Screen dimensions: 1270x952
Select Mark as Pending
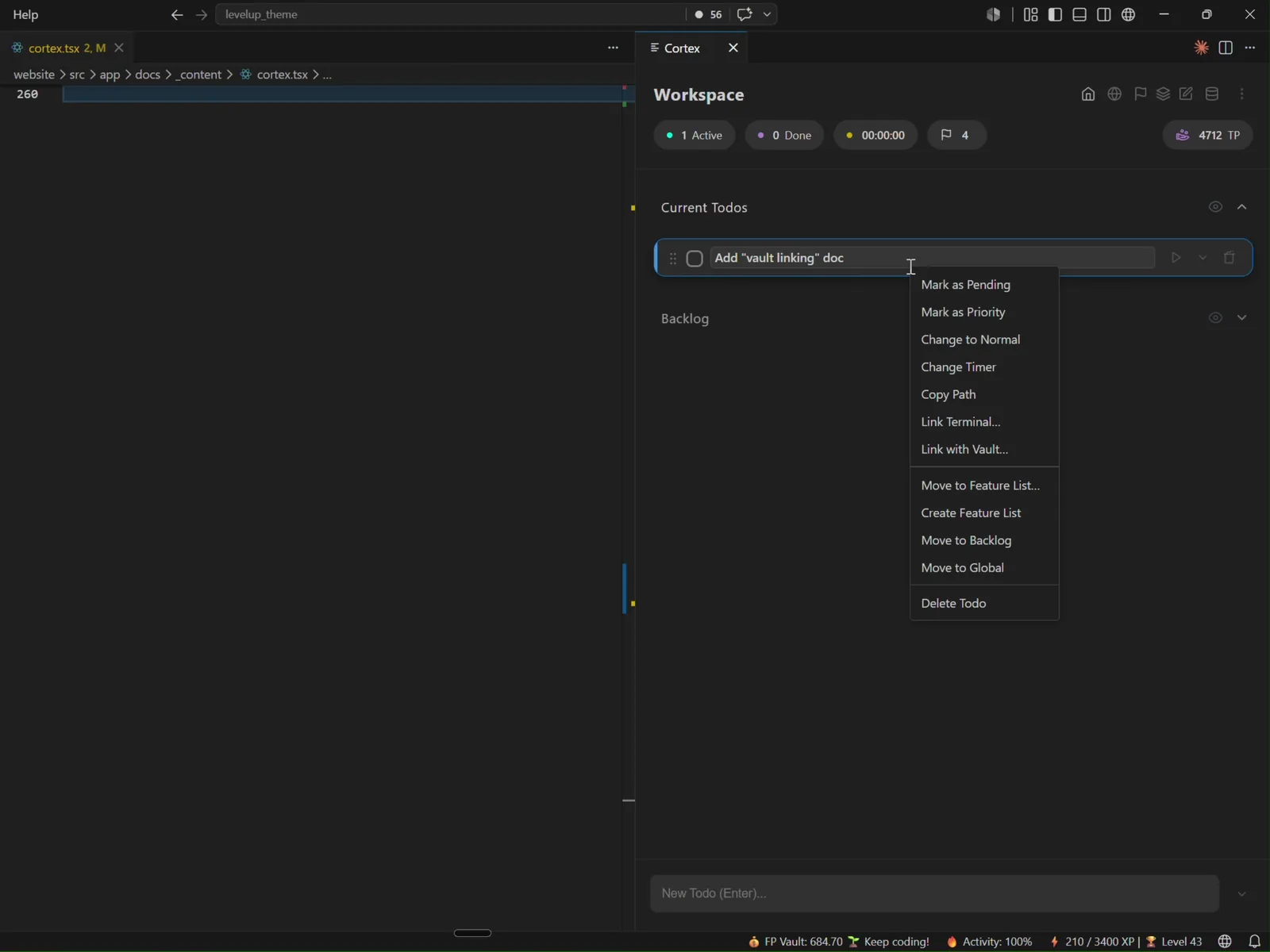984,285
